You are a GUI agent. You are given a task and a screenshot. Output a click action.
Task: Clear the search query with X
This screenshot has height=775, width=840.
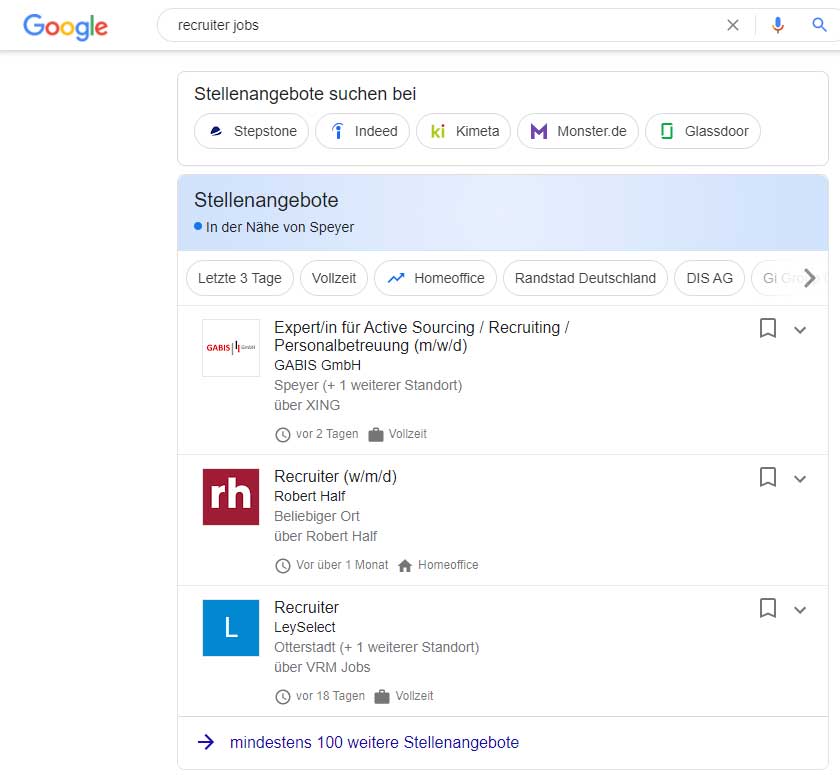point(732,25)
